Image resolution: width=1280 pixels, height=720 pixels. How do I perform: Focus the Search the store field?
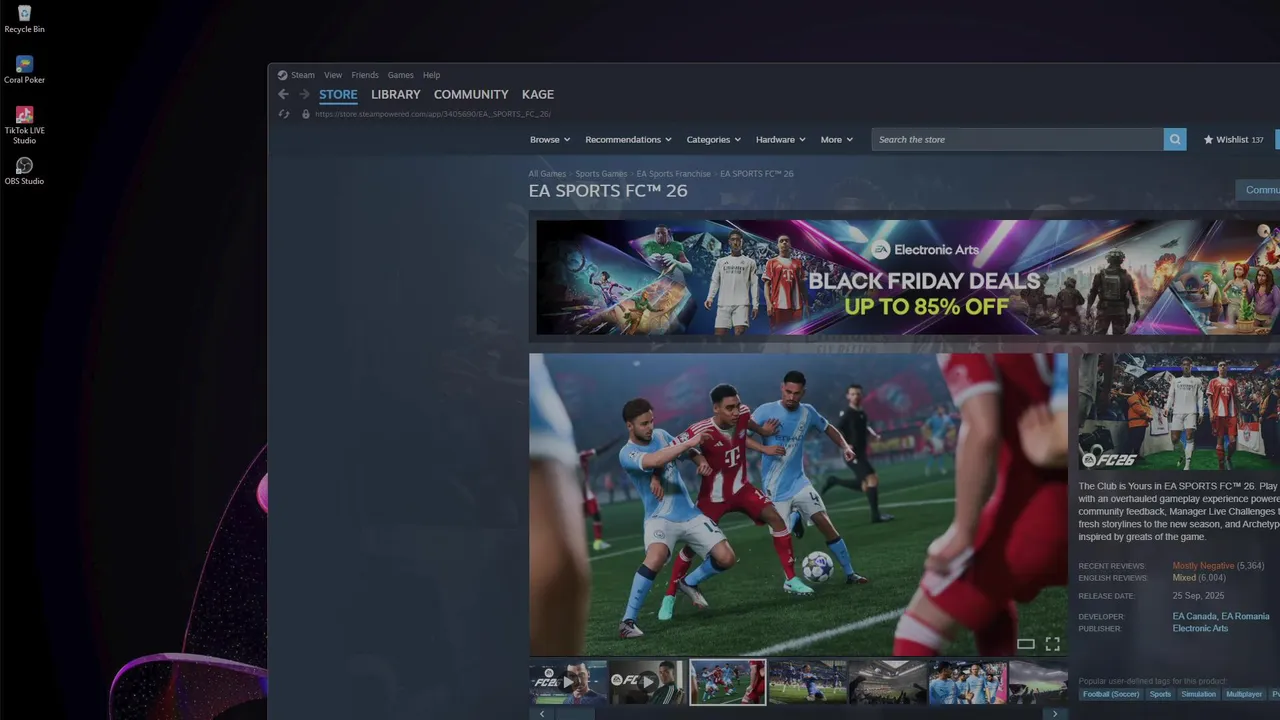[x=1018, y=140]
